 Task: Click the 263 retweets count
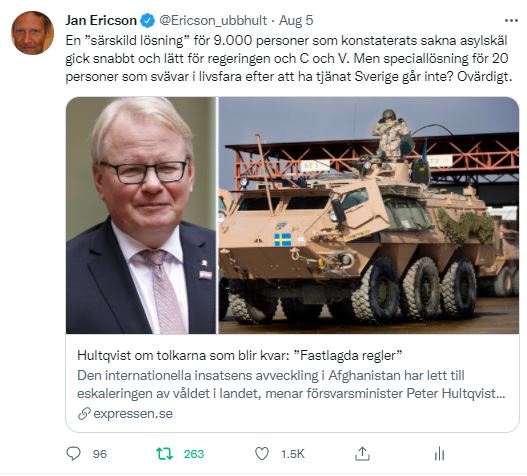[x=194, y=454]
